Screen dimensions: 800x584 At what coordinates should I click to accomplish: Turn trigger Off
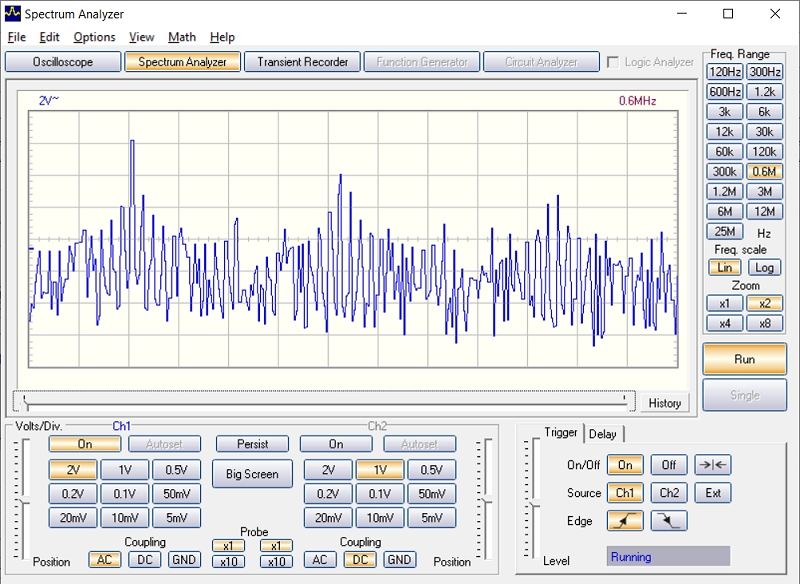point(669,465)
